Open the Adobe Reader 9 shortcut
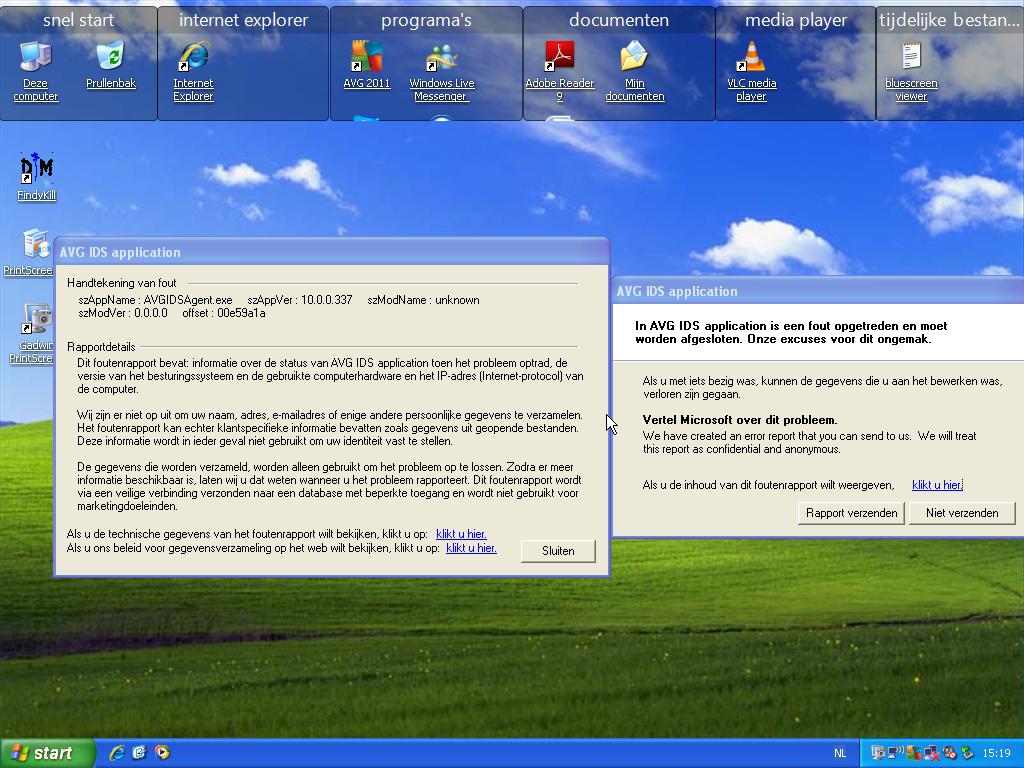This screenshot has width=1024, height=768. pos(560,71)
